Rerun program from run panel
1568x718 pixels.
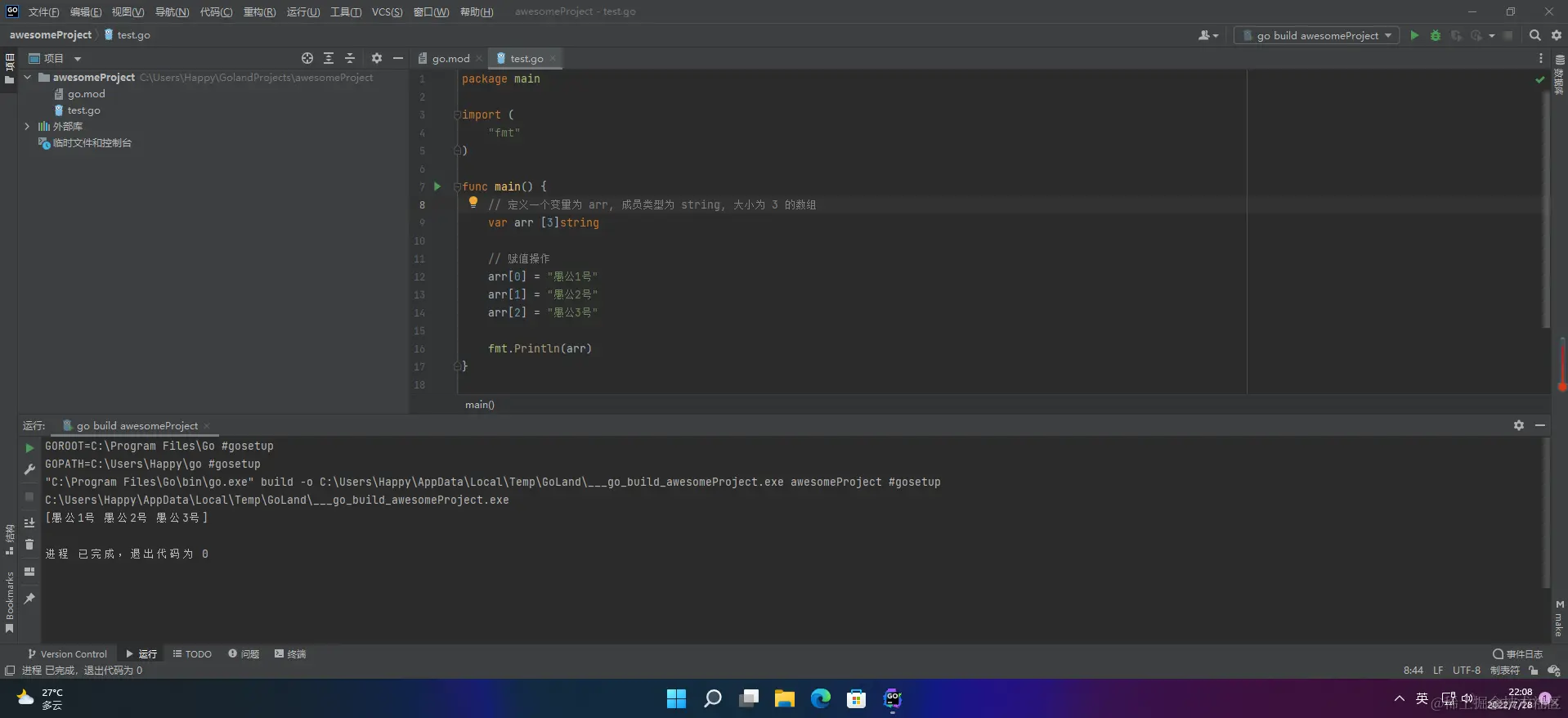click(29, 448)
